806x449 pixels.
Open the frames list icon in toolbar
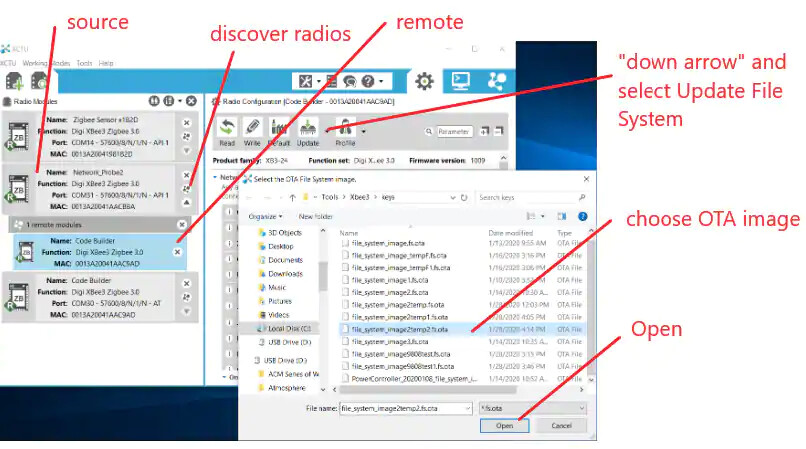(332, 81)
